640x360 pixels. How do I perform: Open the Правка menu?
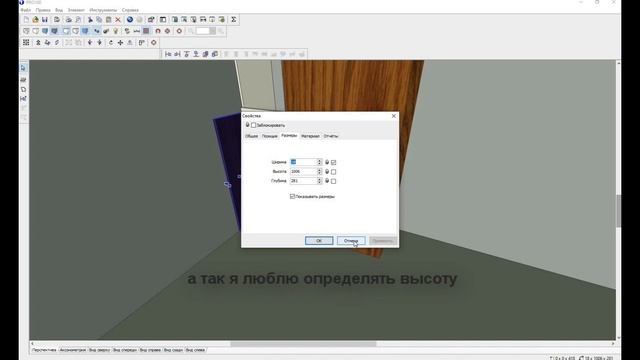tap(43, 10)
